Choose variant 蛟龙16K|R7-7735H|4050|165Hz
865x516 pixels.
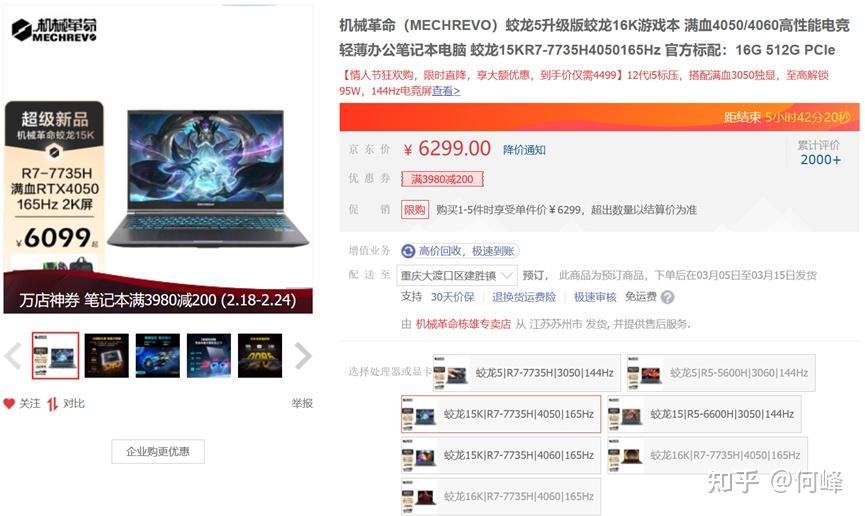coord(707,455)
